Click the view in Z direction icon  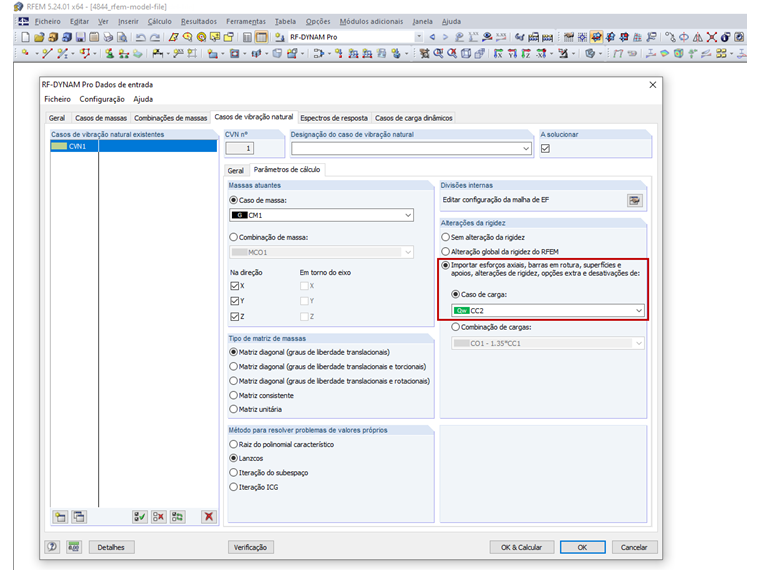point(526,53)
